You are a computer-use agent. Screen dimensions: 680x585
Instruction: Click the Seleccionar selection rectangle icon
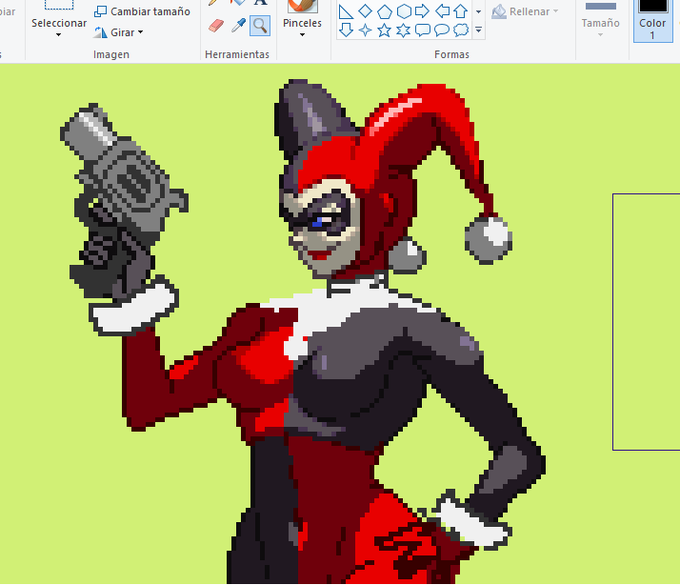point(59,4)
